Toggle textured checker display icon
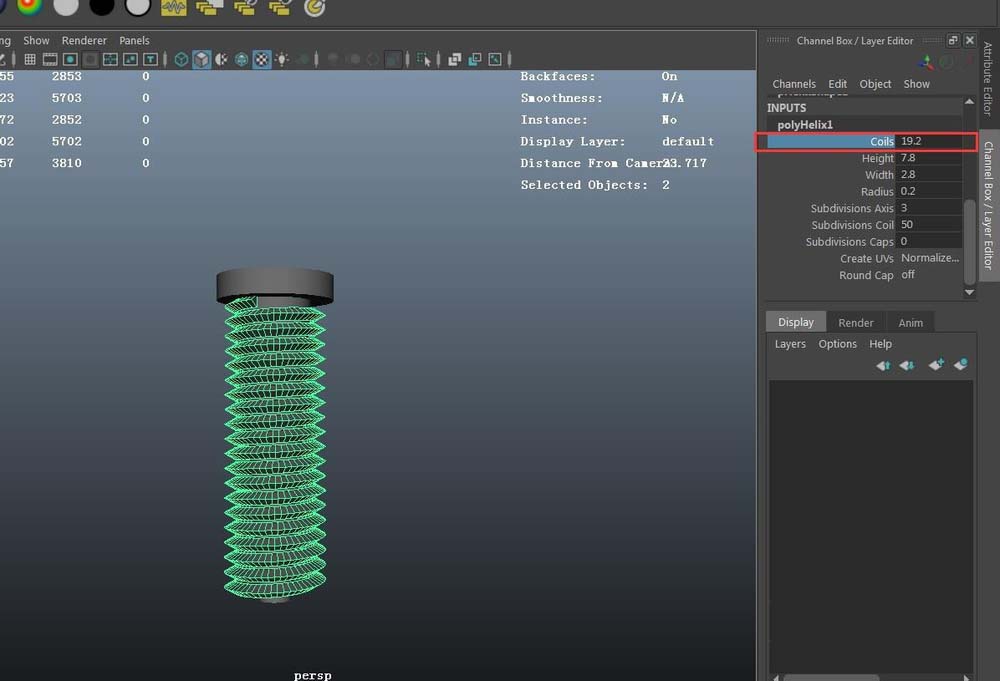The height and width of the screenshot is (681, 1000). point(261,59)
